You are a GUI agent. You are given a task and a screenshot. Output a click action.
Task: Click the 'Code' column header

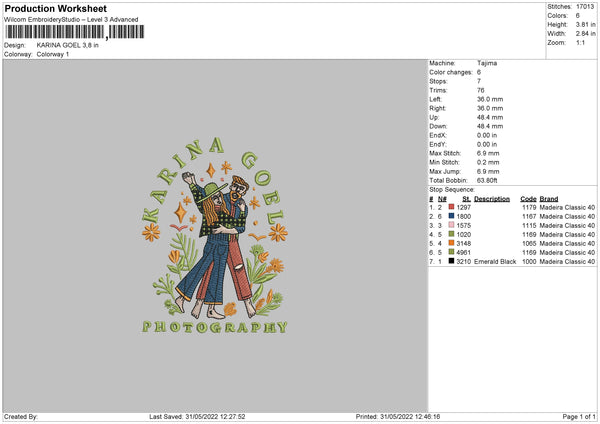tap(528, 199)
